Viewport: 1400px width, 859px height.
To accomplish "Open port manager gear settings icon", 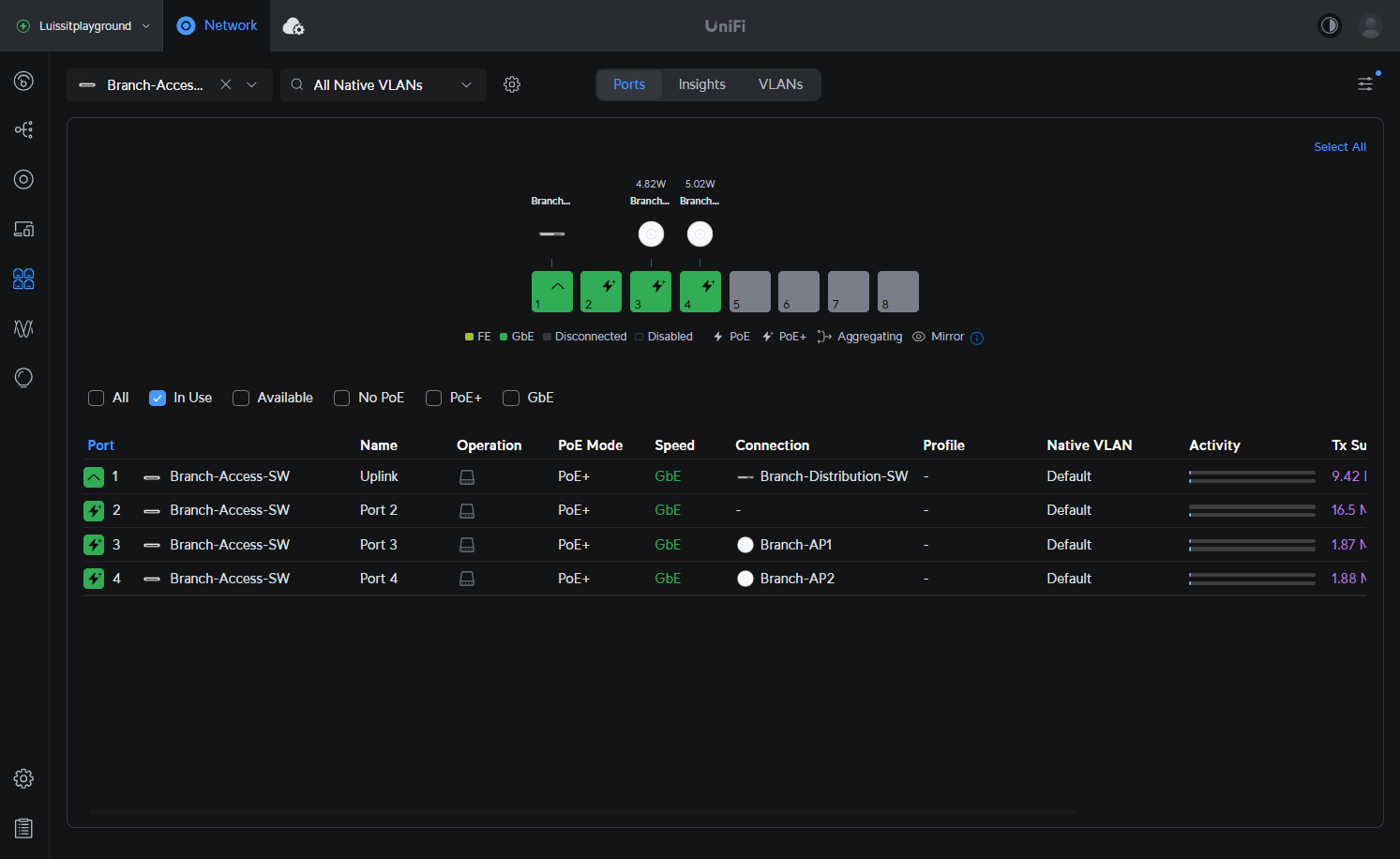I will [x=512, y=84].
